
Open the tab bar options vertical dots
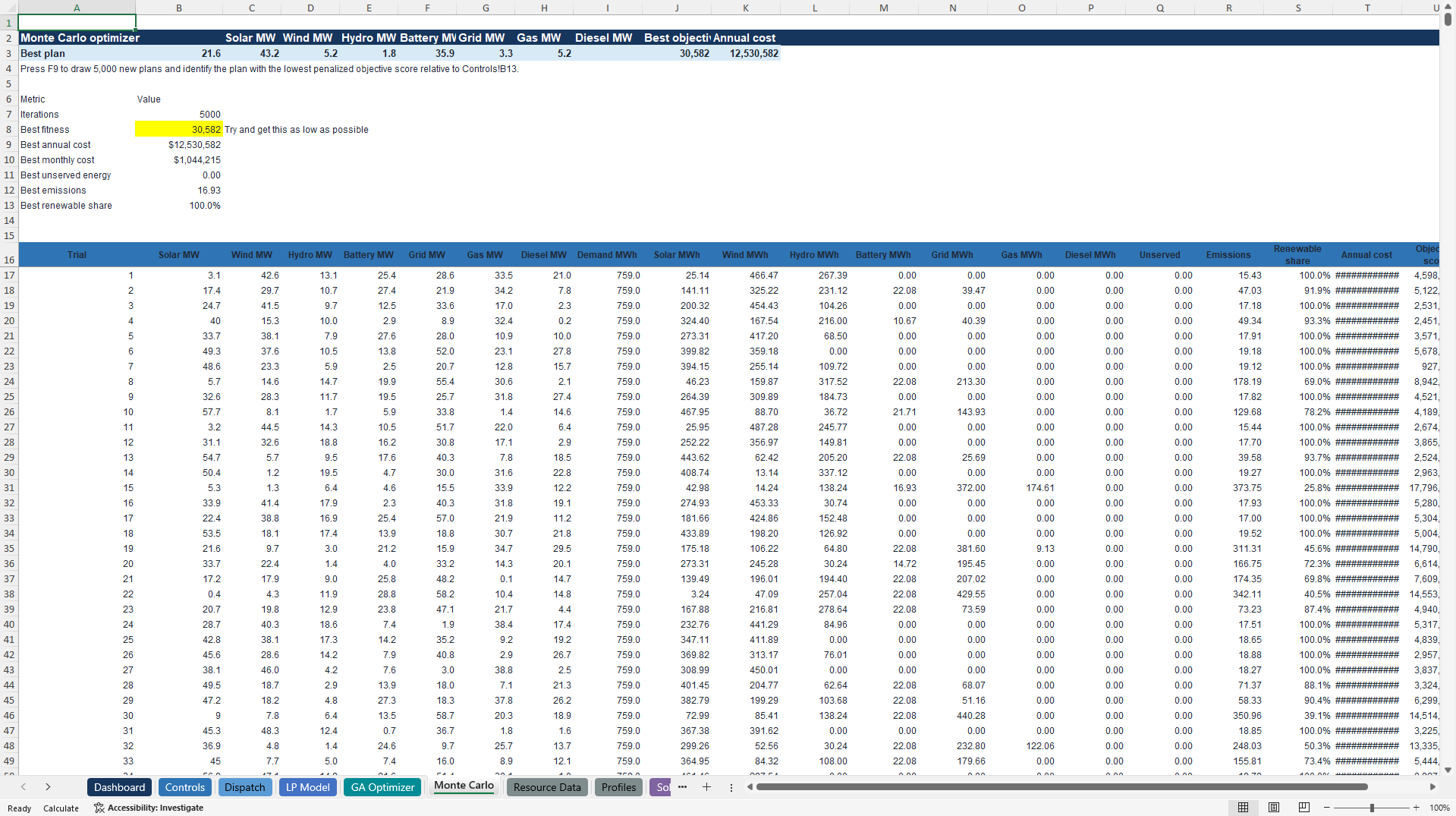pyautogui.click(x=731, y=787)
